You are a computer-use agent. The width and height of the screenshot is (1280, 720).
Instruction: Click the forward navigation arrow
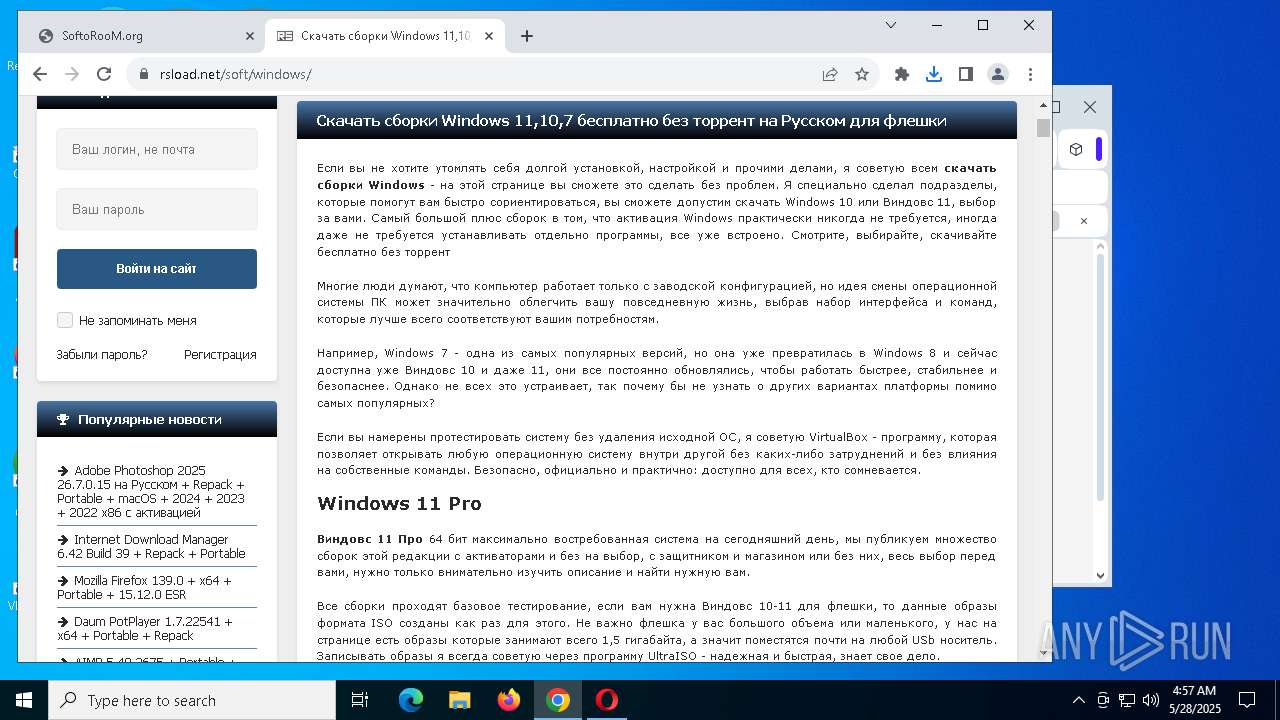coord(72,74)
